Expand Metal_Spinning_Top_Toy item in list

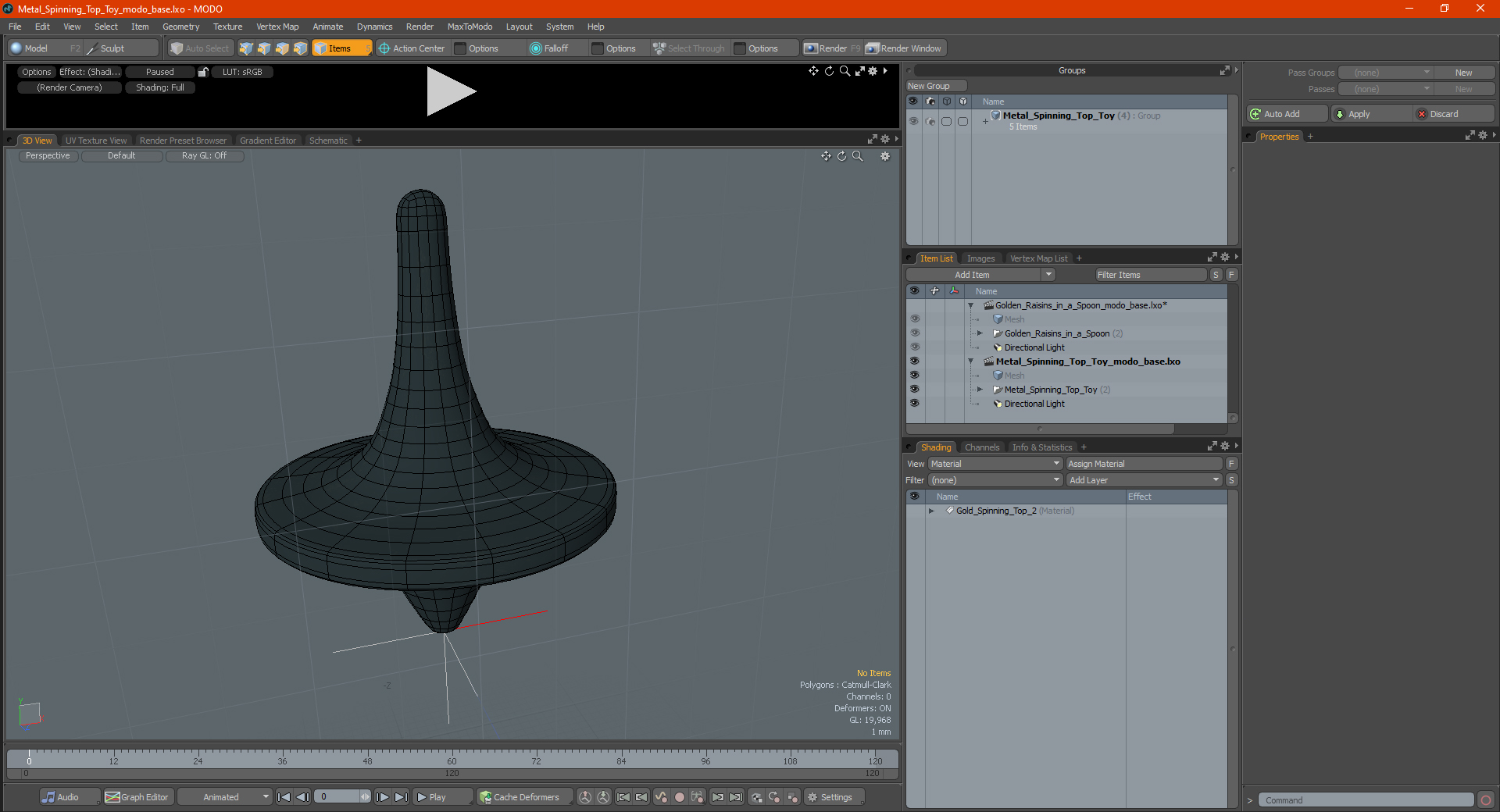pos(980,390)
